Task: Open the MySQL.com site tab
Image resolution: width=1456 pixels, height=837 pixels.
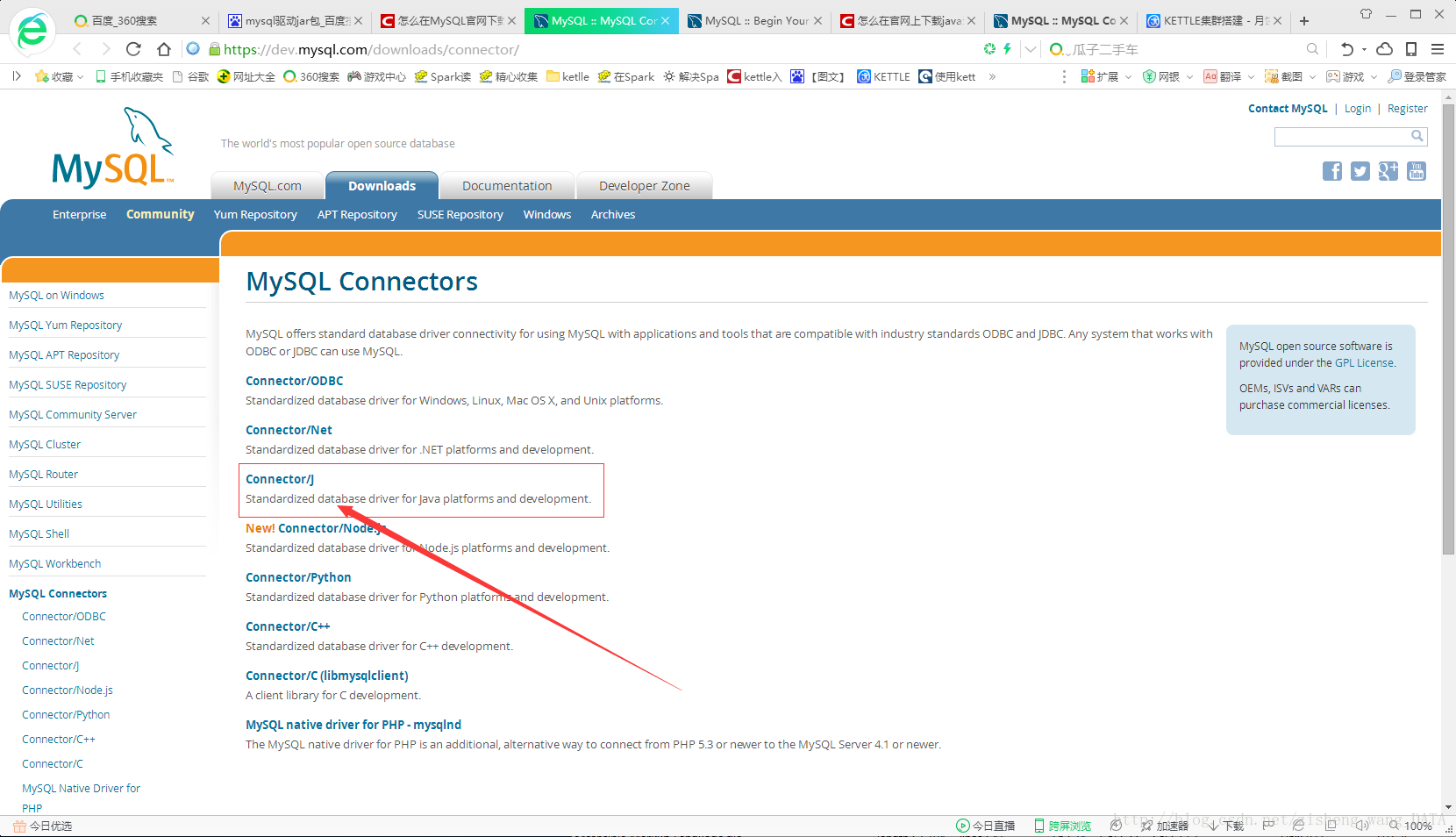Action: pos(268,185)
